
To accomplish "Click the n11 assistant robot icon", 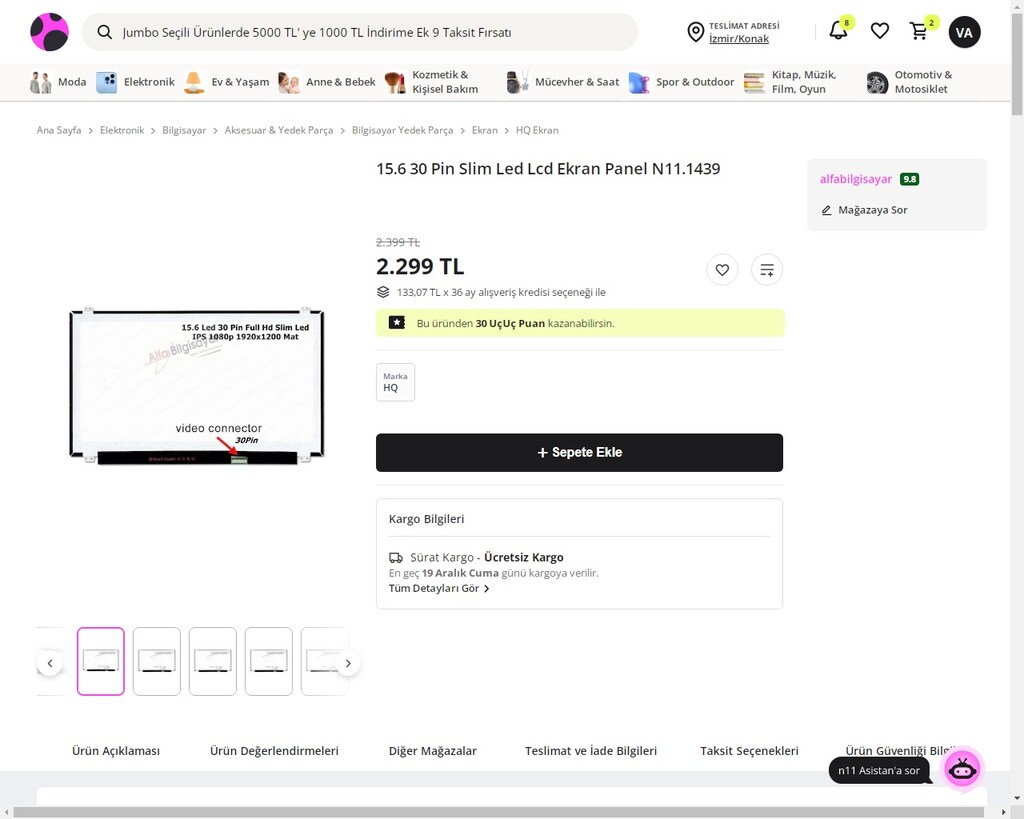I will [963, 769].
